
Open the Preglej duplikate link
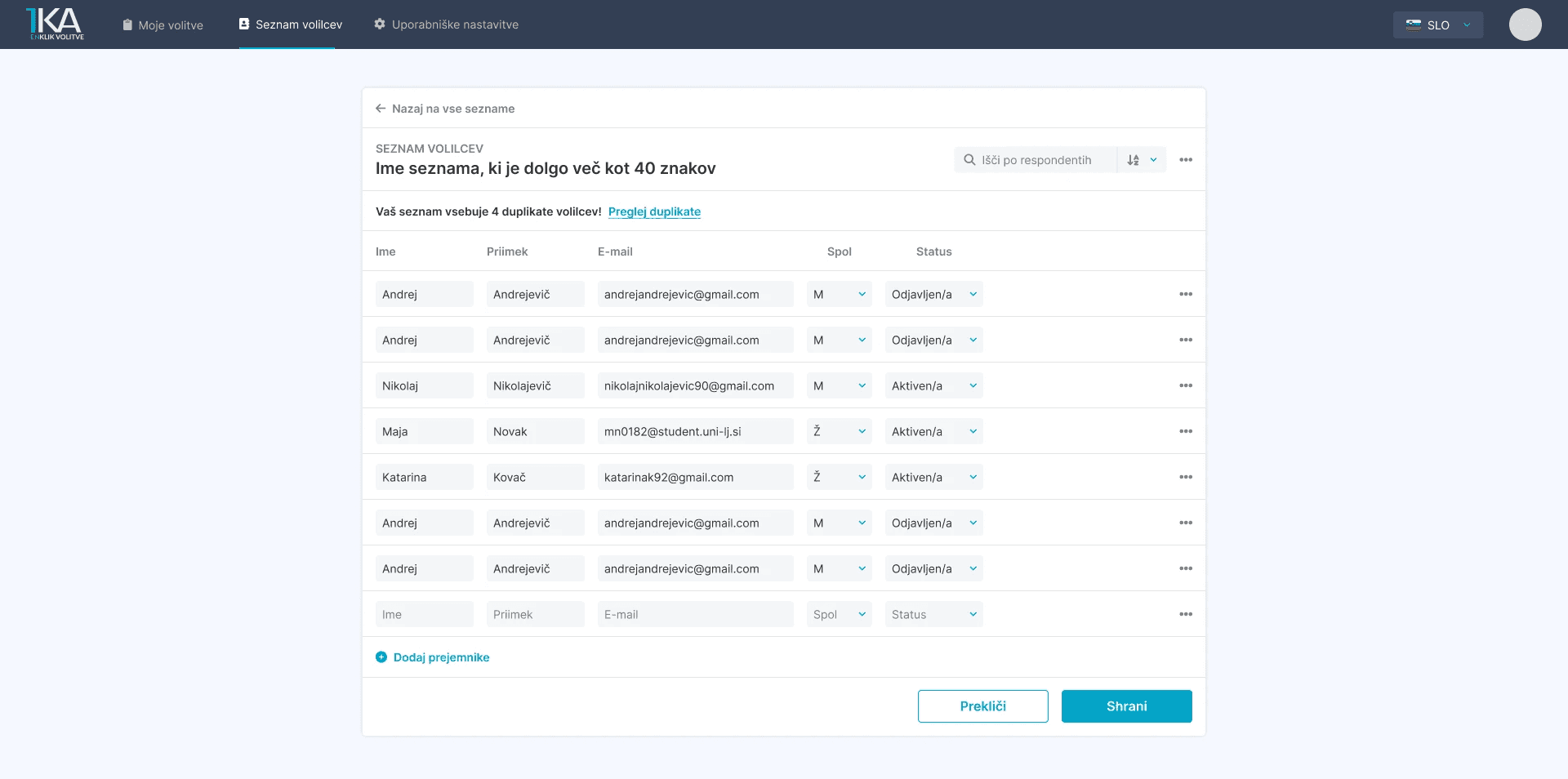(x=654, y=211)
